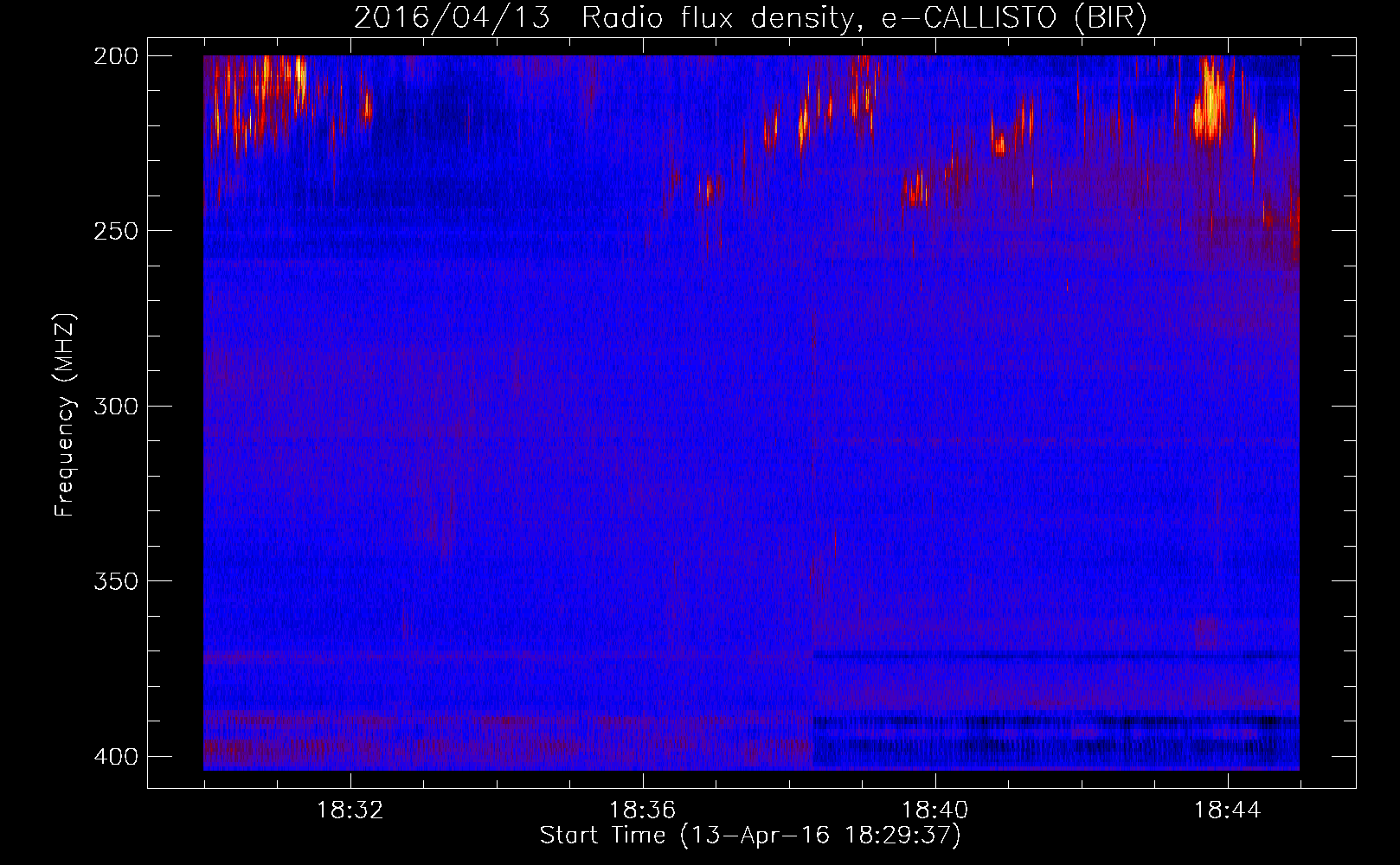The image size is (1400, 865).
Task: Click the 400 frequency tick label
Action: tap(115, 756)
